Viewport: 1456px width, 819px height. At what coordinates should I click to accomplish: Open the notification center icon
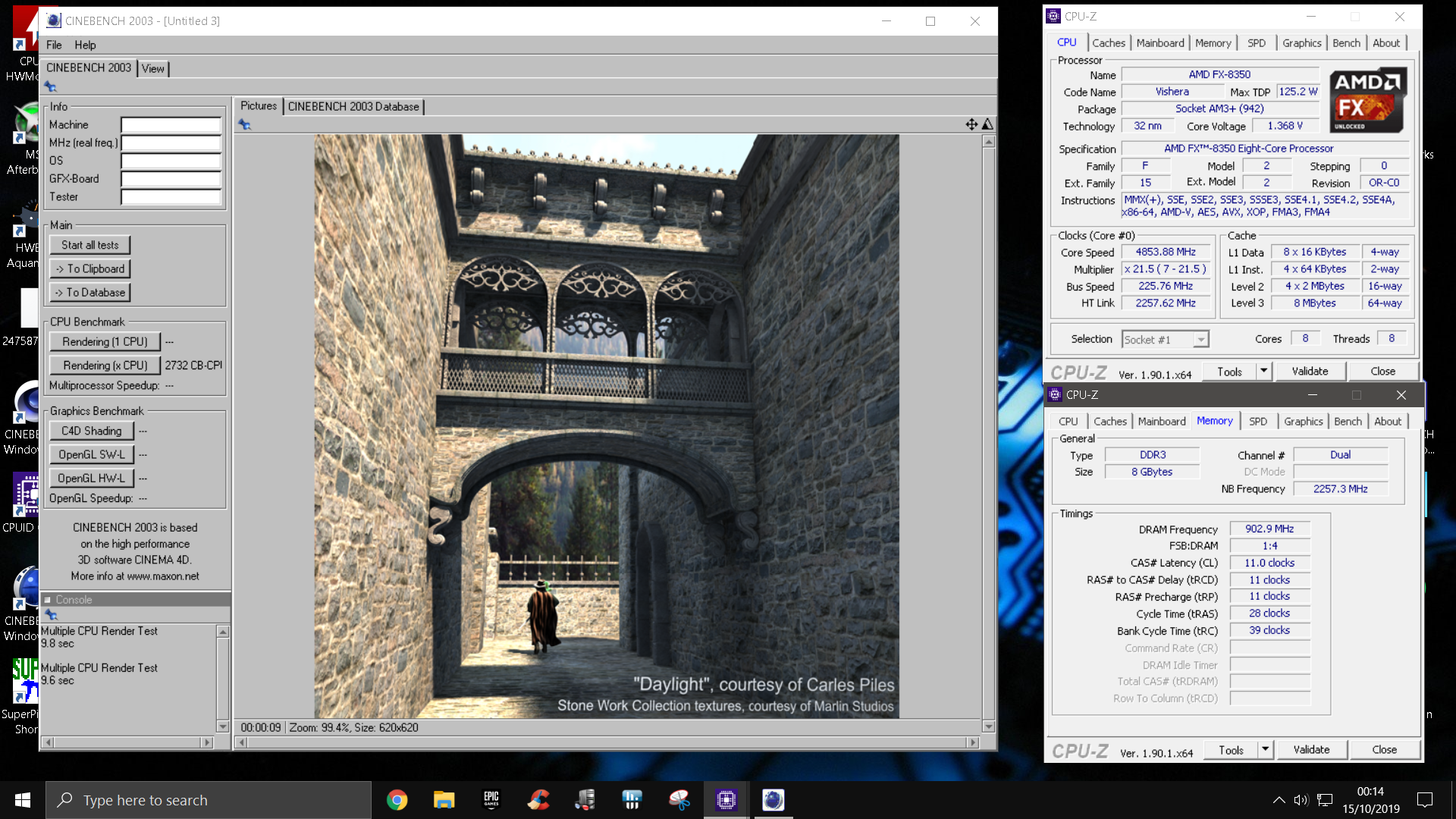point(1425,800)
